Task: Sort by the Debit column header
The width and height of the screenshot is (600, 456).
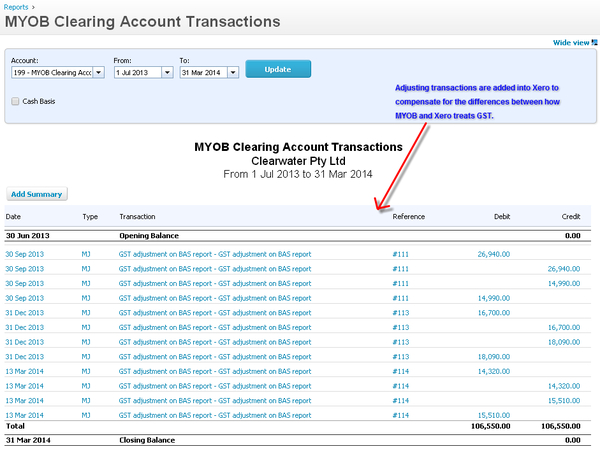Action: (x=501, y=216)
